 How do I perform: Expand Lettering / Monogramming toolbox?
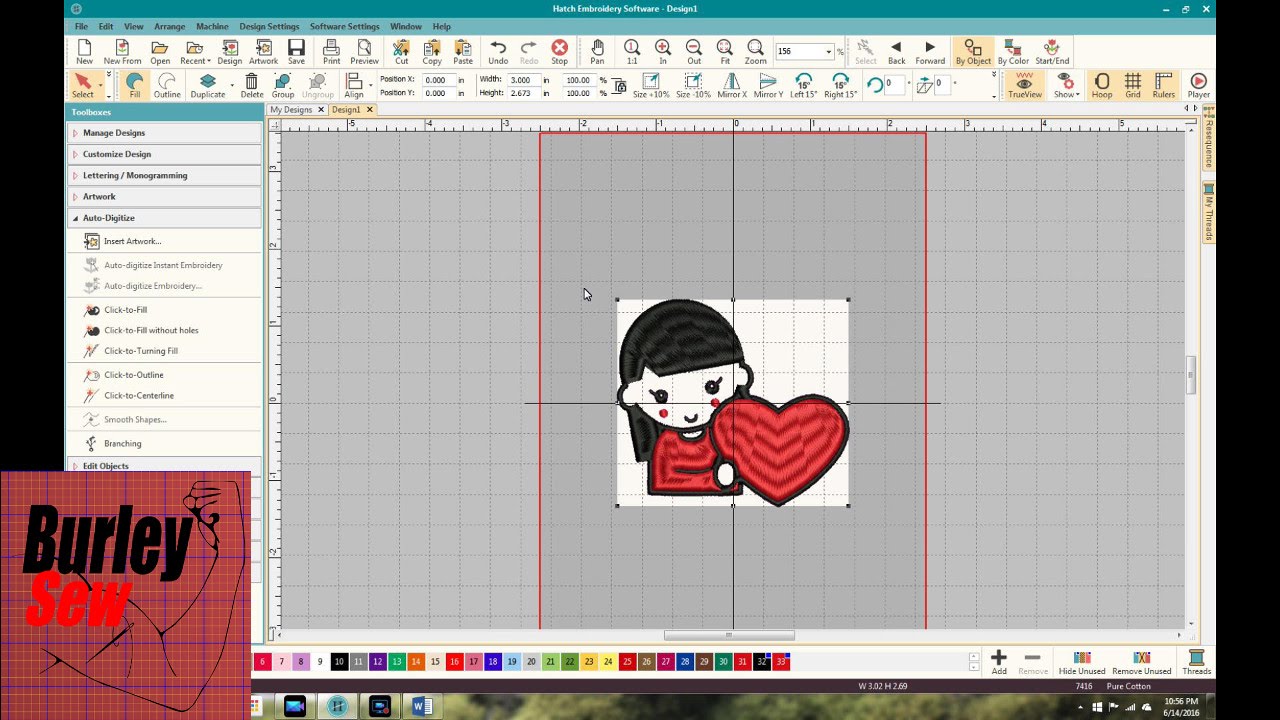point(165,175)
